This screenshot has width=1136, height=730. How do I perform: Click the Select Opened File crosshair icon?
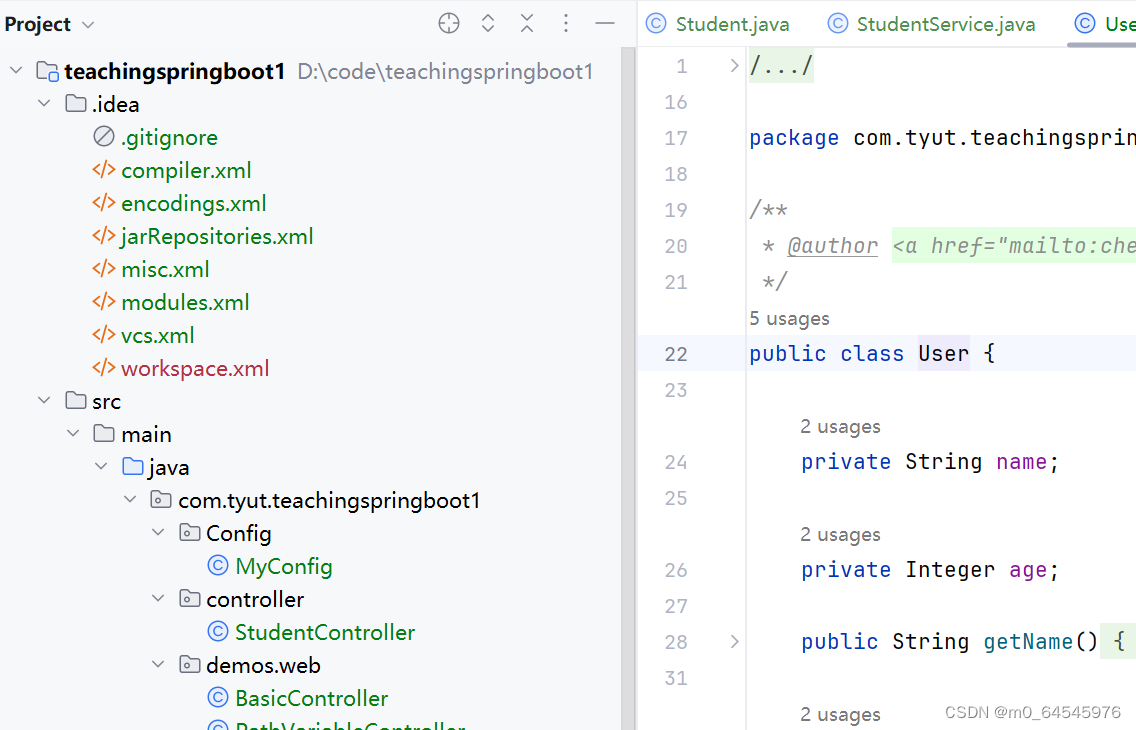(x=448, y=23)
